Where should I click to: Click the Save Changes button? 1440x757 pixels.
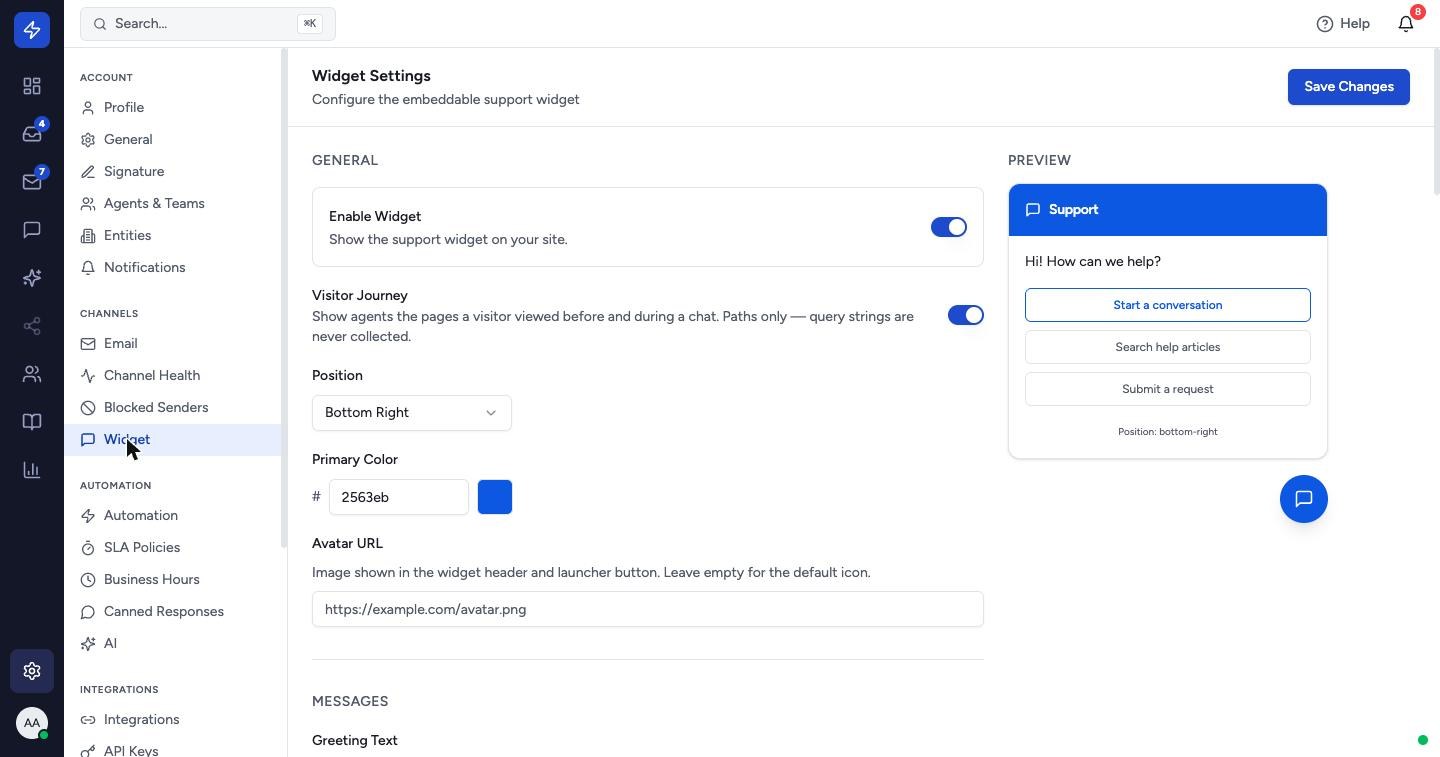(x=1349, y=87)
